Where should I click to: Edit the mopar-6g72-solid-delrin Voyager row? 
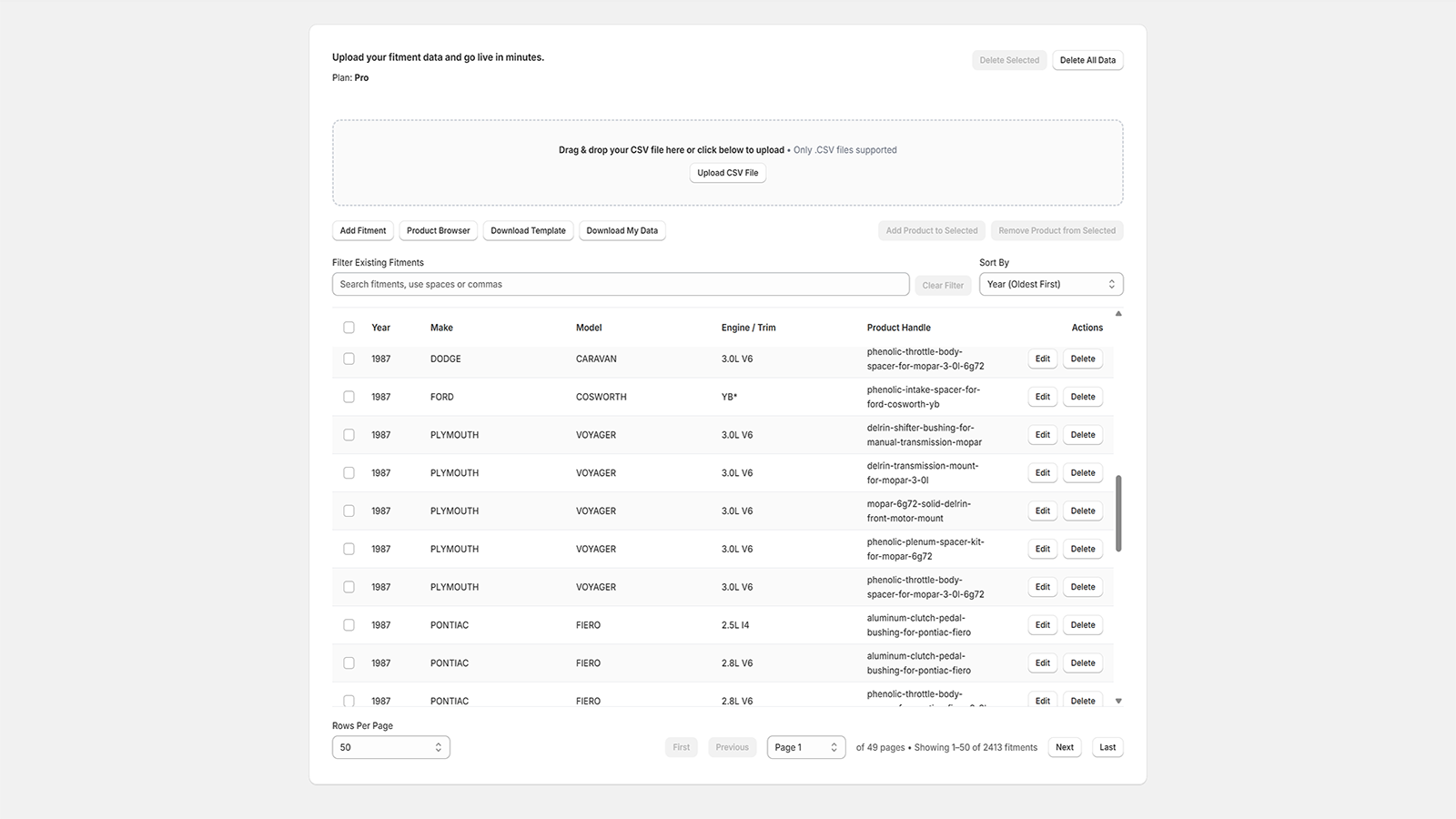click(1043, 511)
